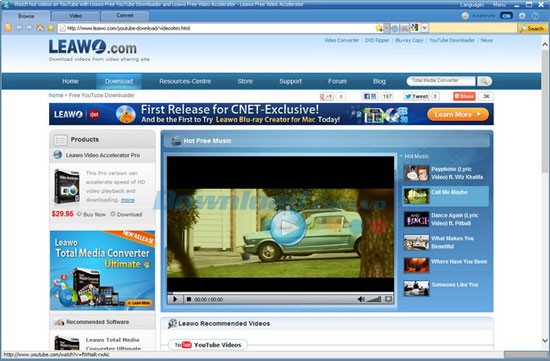This screenshot has width=550, height=361.
Task: Open the YouTube Downloader top link
Action: pos(452,40)
